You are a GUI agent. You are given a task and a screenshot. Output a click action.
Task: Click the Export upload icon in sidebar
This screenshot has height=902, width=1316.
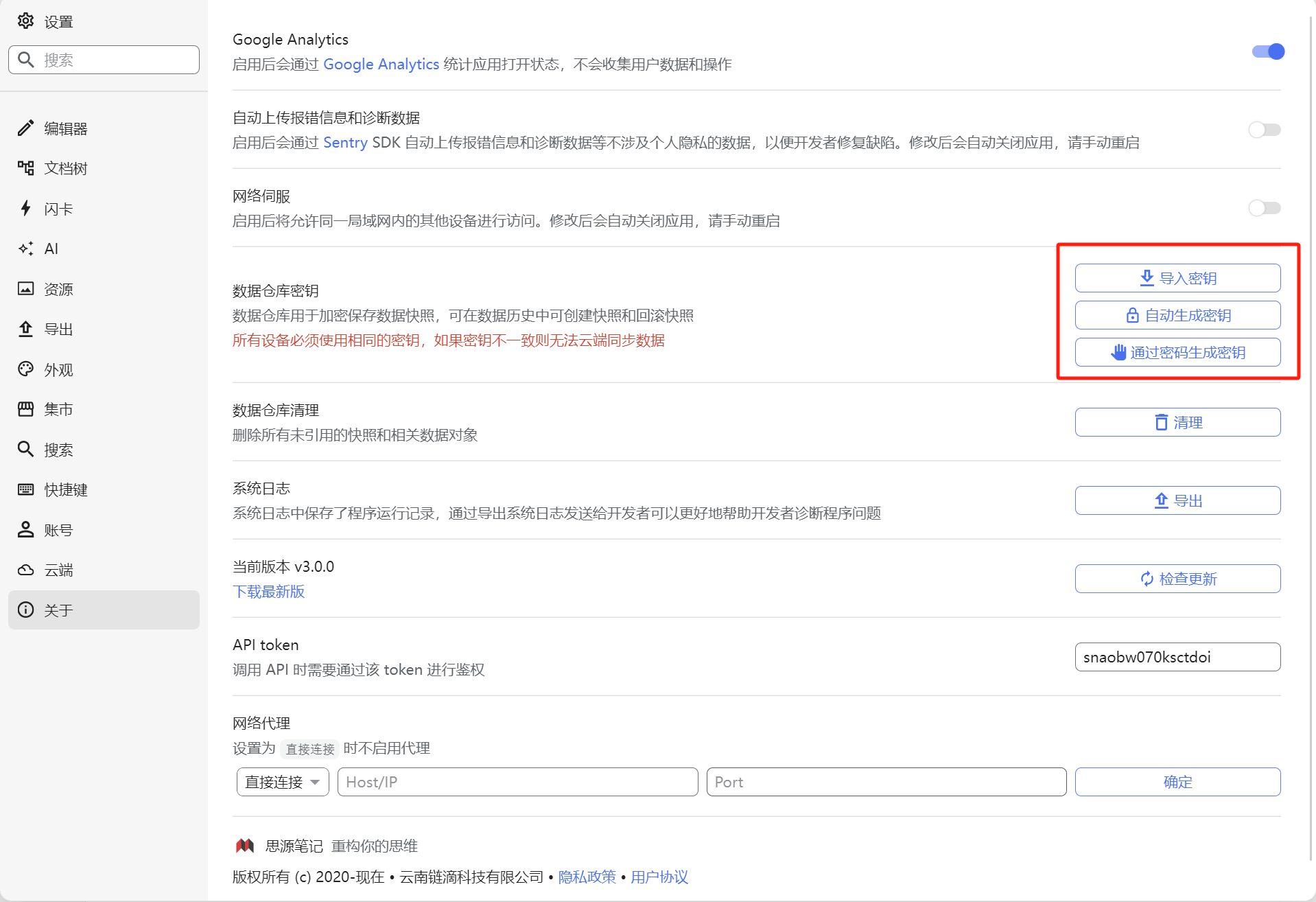coord(25,329)
